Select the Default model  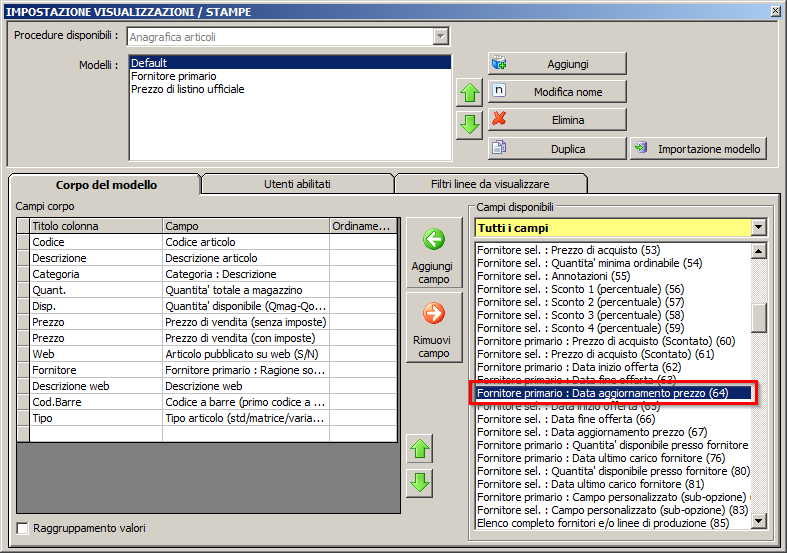[x=290, y=63]
